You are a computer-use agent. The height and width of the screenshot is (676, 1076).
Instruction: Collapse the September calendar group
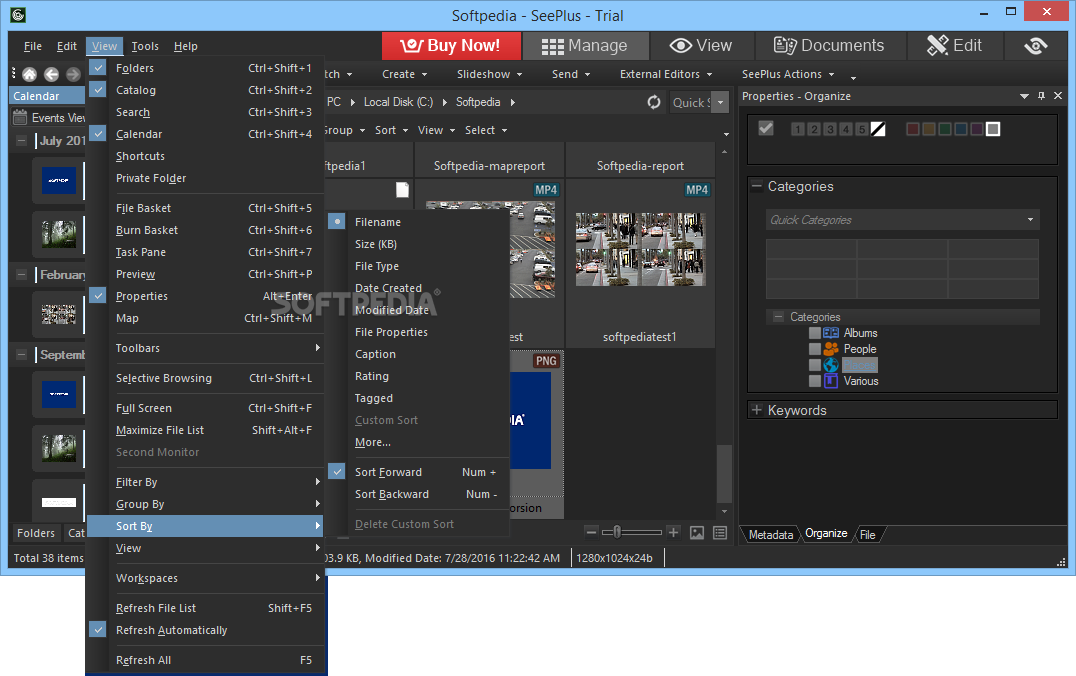click(x=21, y=354)
